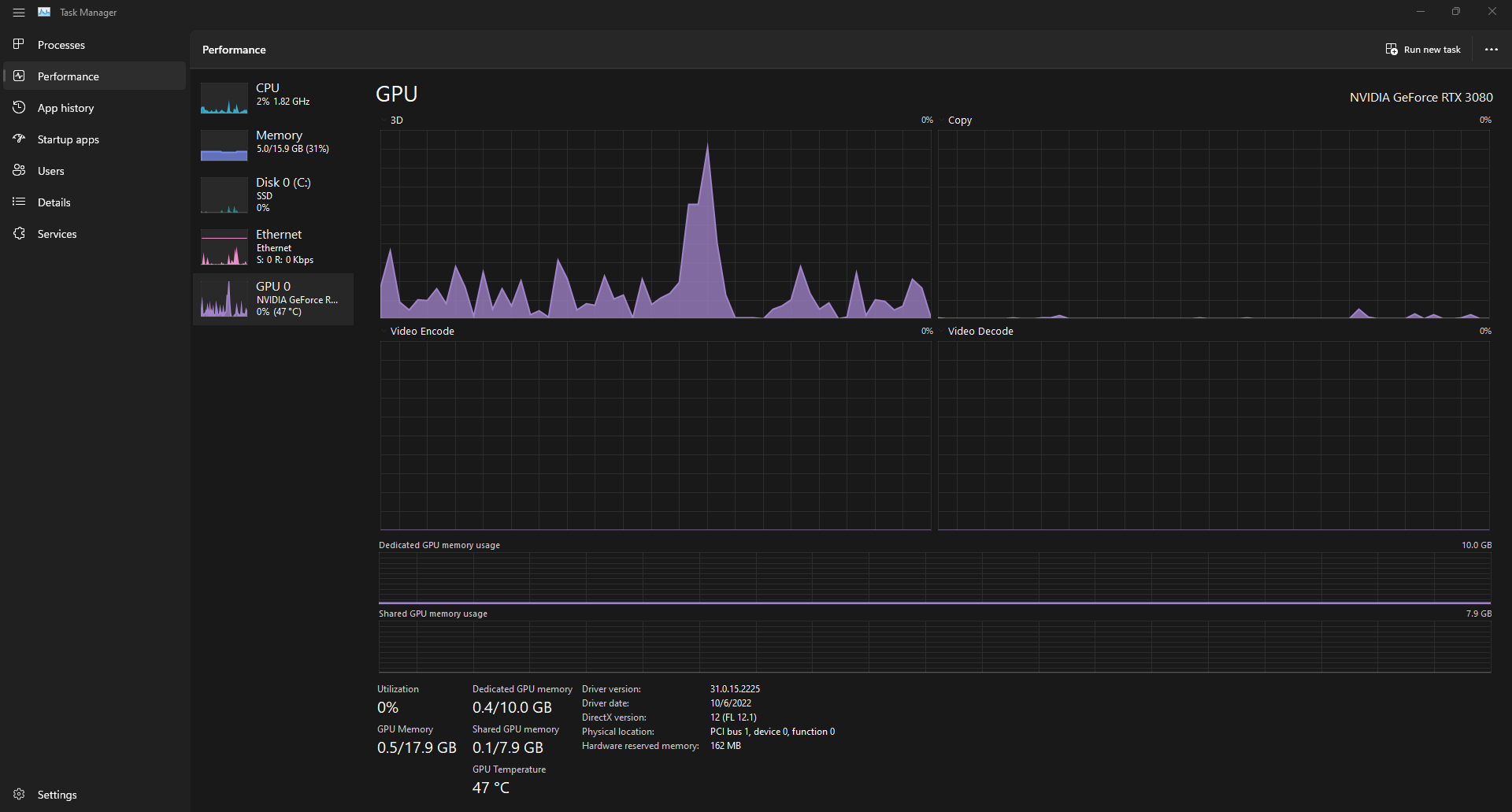
Task: Click the large GPU heading
Action: (396, 94)
